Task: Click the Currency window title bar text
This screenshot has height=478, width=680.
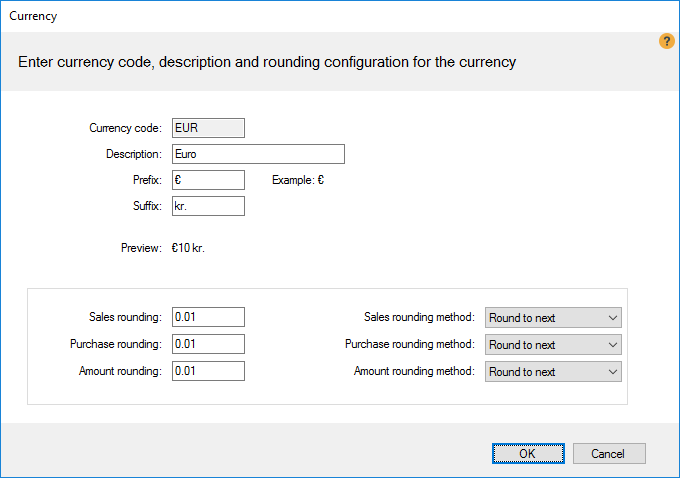Action: point(33,16)
